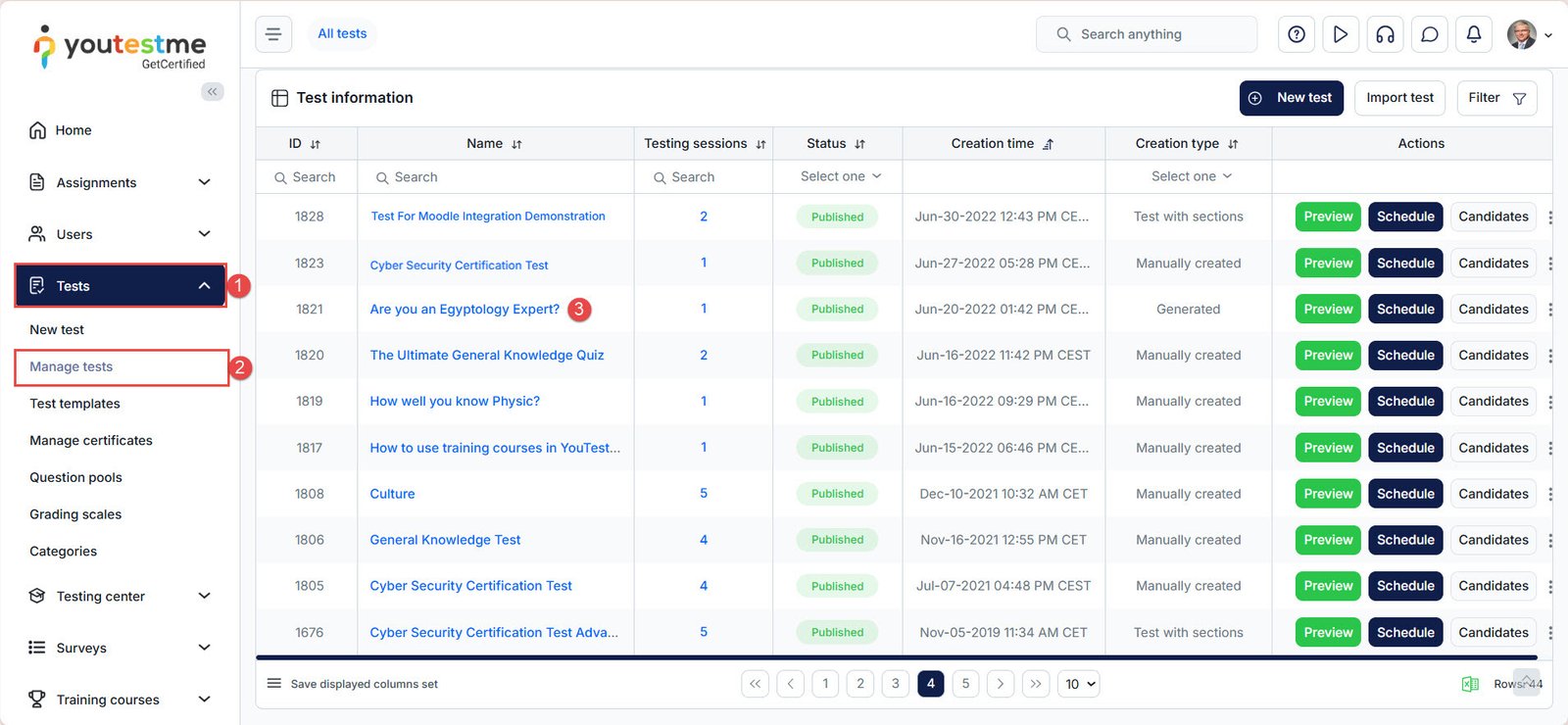Open the help question mark icon
Image resolution: width=1568 pixels, height=725 pixels.
(1296, 34)
